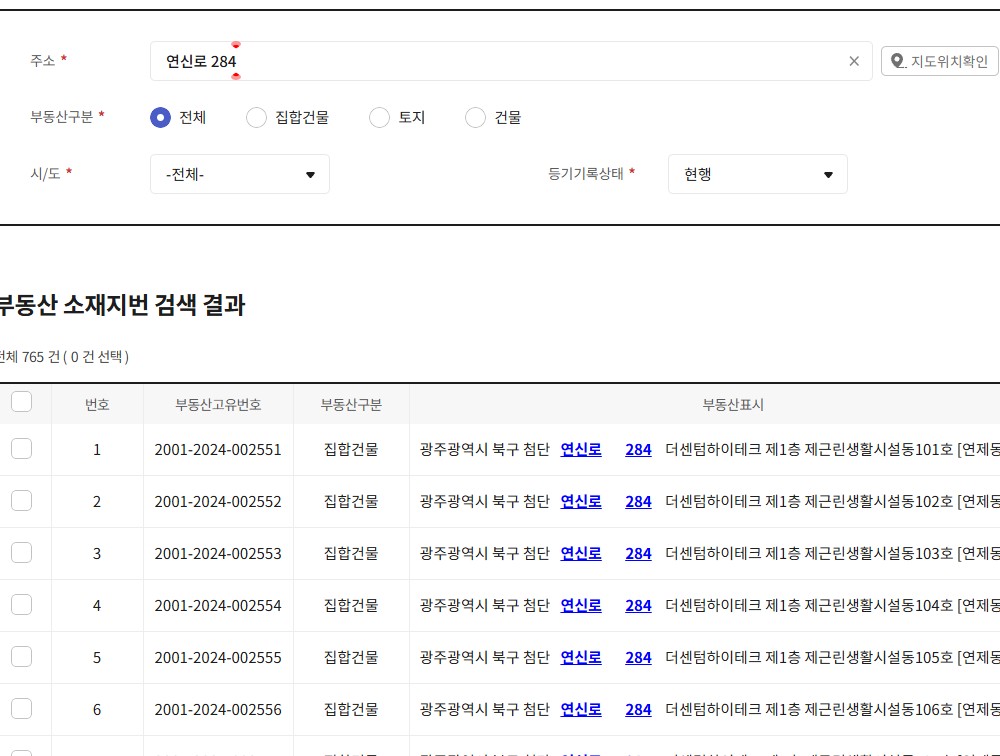Open the 시/도 dropdown
The width and height of the screenshot is (1000, 756).
[239, 174]
